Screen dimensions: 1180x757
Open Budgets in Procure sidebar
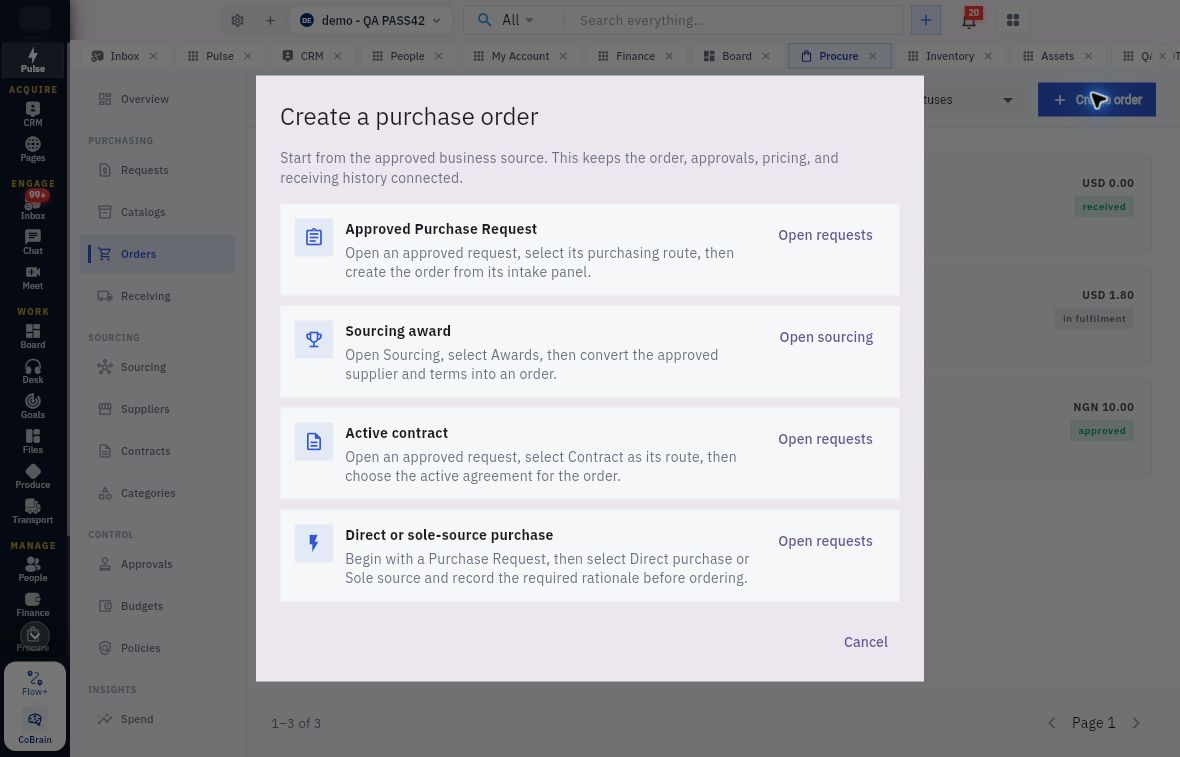[157, 607]
